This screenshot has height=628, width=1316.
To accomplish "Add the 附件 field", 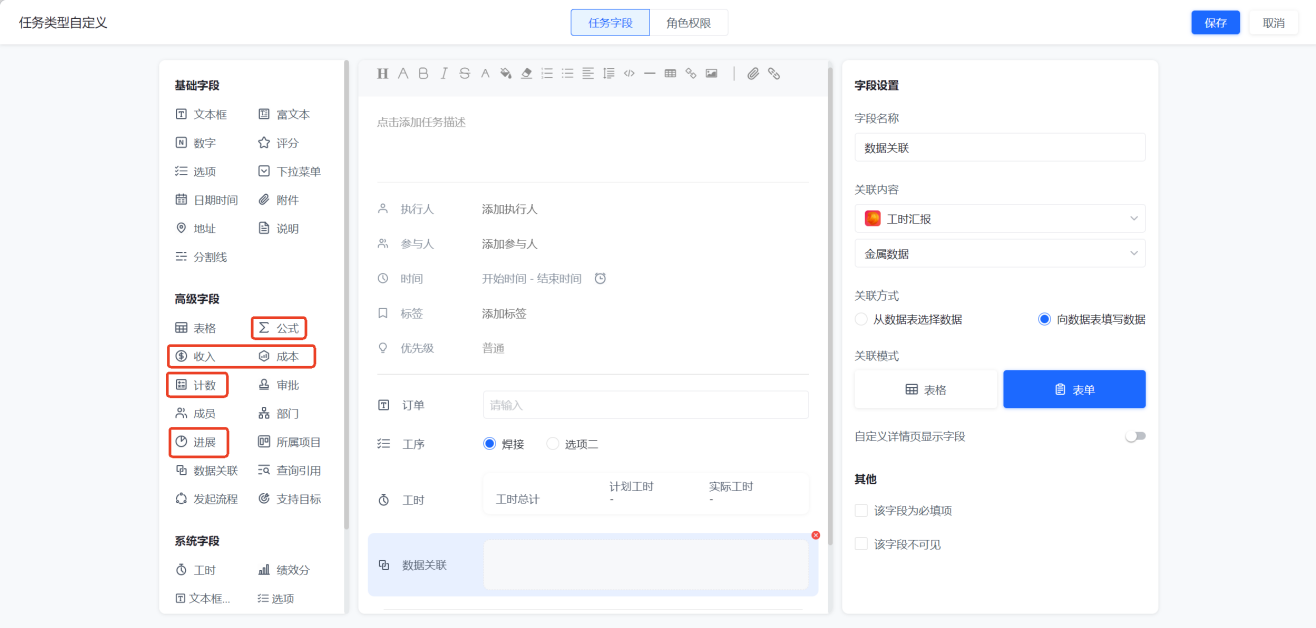I will click(278, 200).
